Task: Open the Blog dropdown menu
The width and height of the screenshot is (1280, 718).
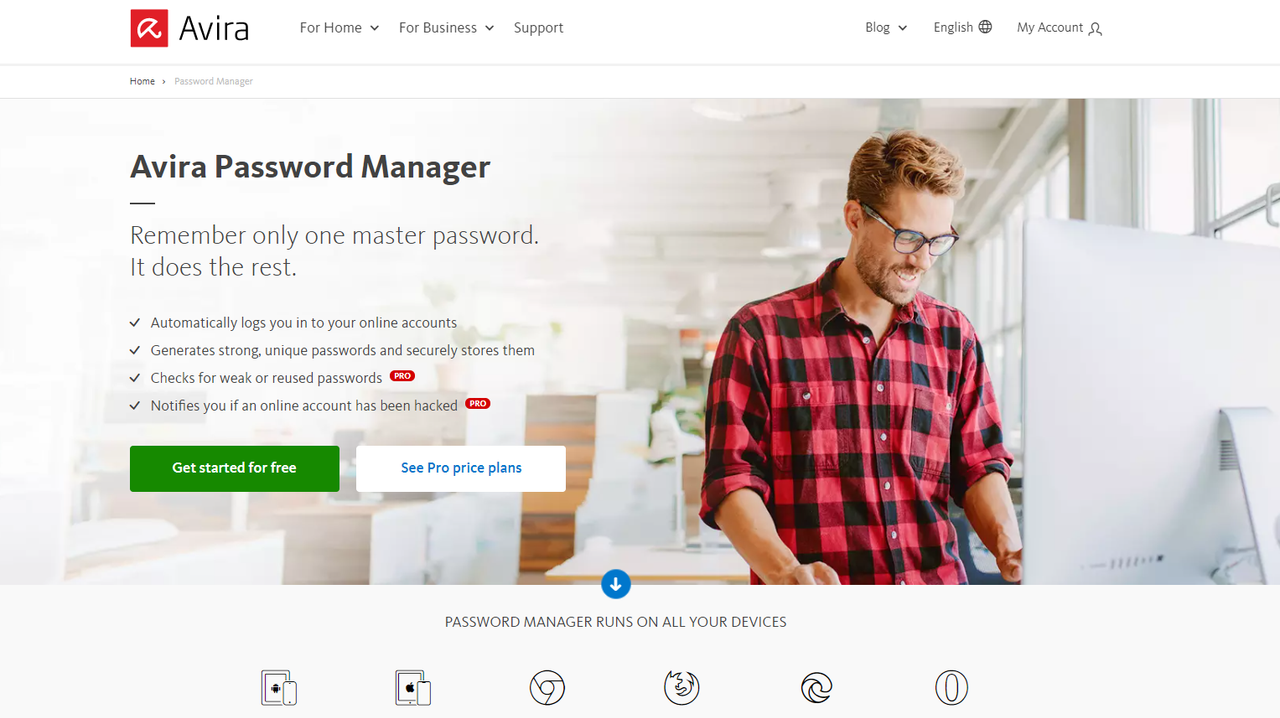Action: (886, 28)
